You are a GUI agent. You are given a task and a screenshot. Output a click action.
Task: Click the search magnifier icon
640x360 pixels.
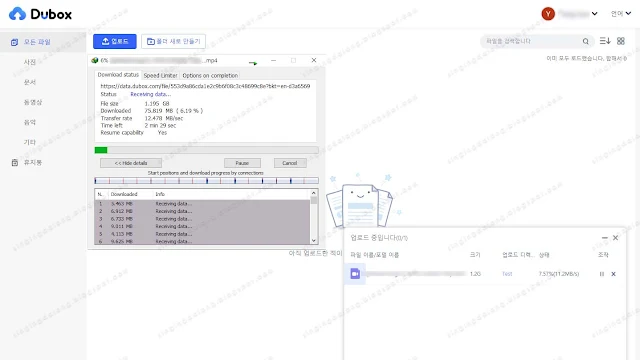(x=586, y=41)
